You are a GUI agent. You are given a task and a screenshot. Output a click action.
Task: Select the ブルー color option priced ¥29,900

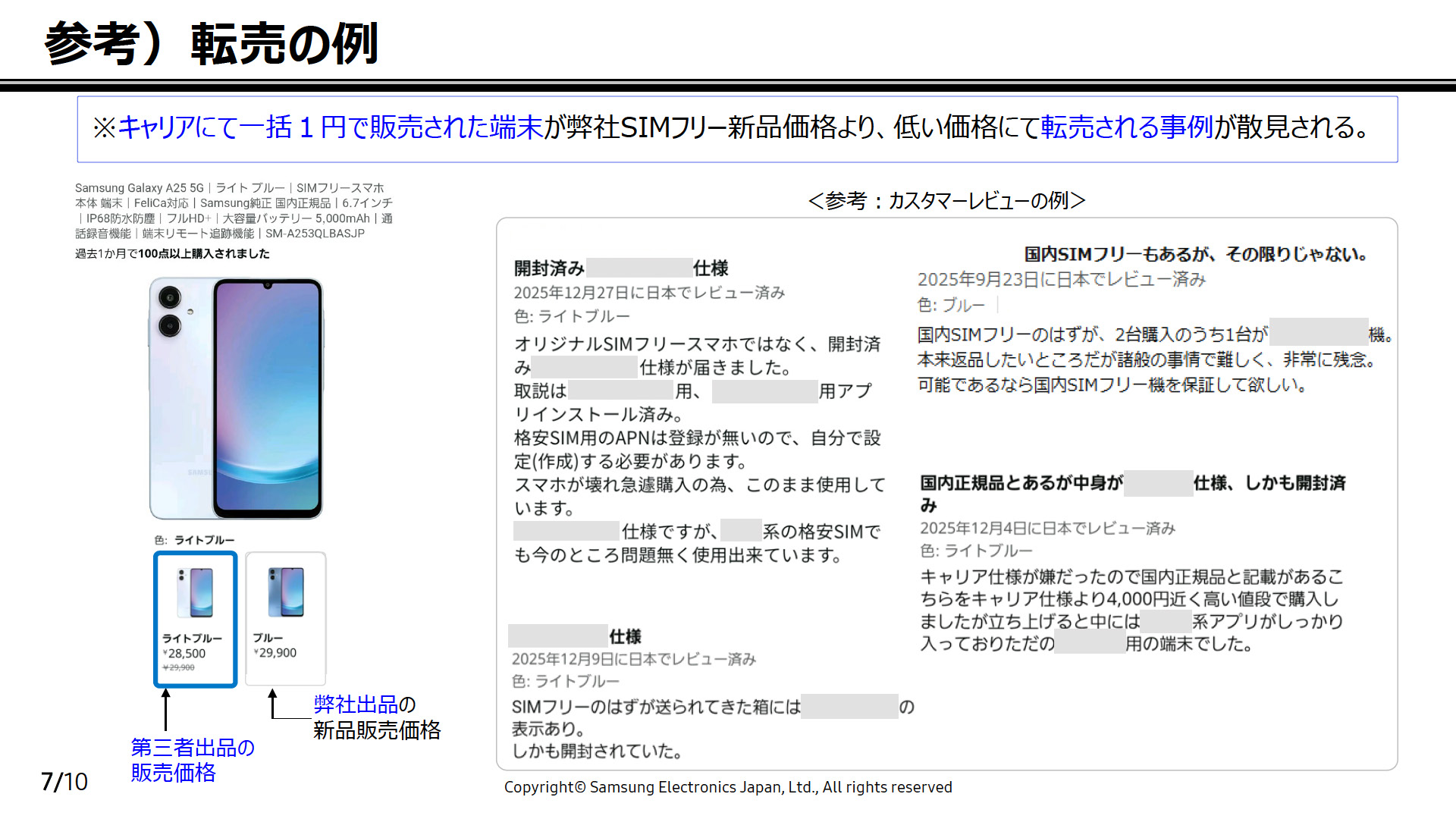[x=285, y=619]
